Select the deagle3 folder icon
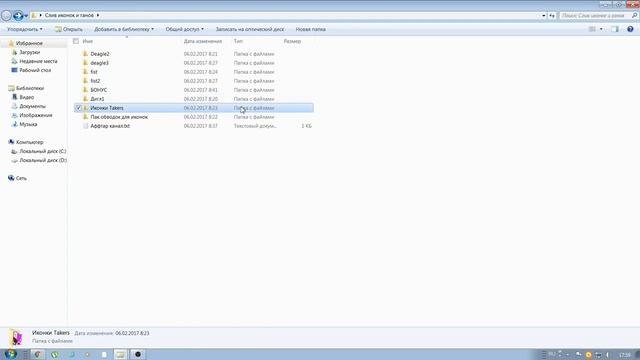Screen dimensions: 640x360 (x=85, y=63)
